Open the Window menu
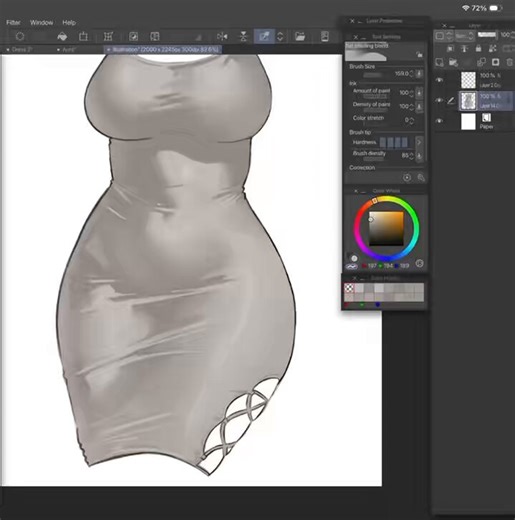The image size is (515, 520). [41, 23]
